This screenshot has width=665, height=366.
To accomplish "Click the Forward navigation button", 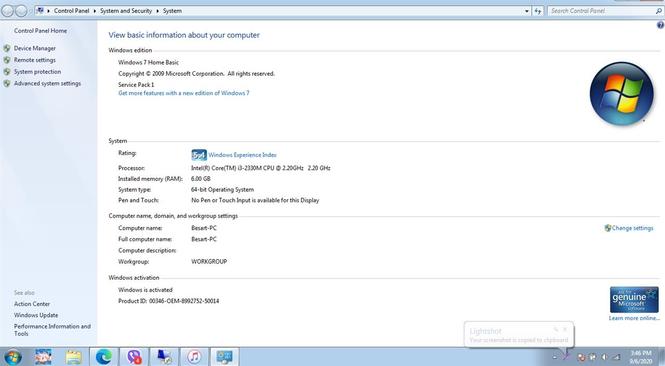I will [21, 11].
